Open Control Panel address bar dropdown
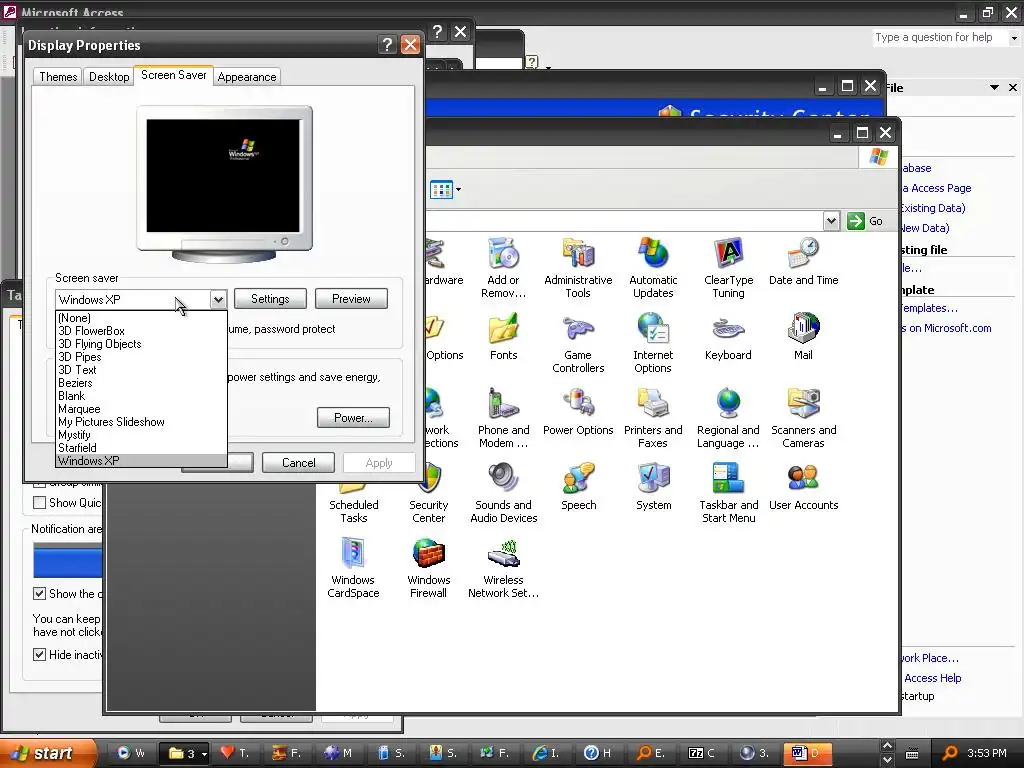The image size is (1024, 768). tap(831, 221)
